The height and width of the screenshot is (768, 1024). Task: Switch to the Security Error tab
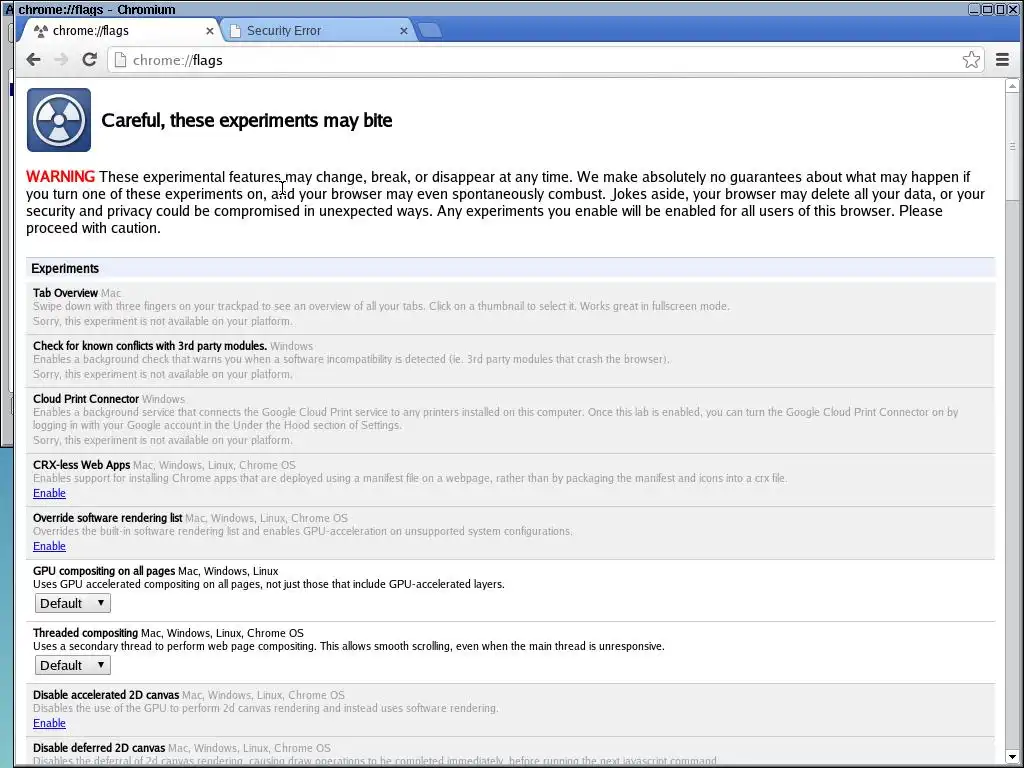319,31
